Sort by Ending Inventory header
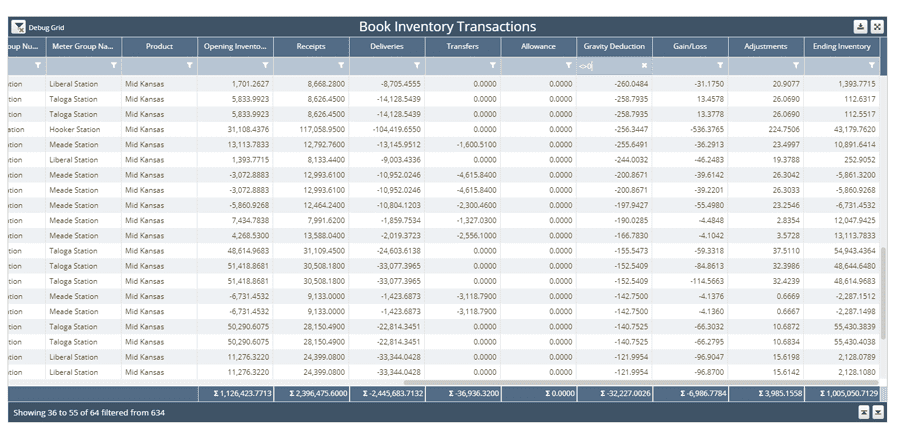This screenshot has height=437, width=900. [x=841, y=47]
